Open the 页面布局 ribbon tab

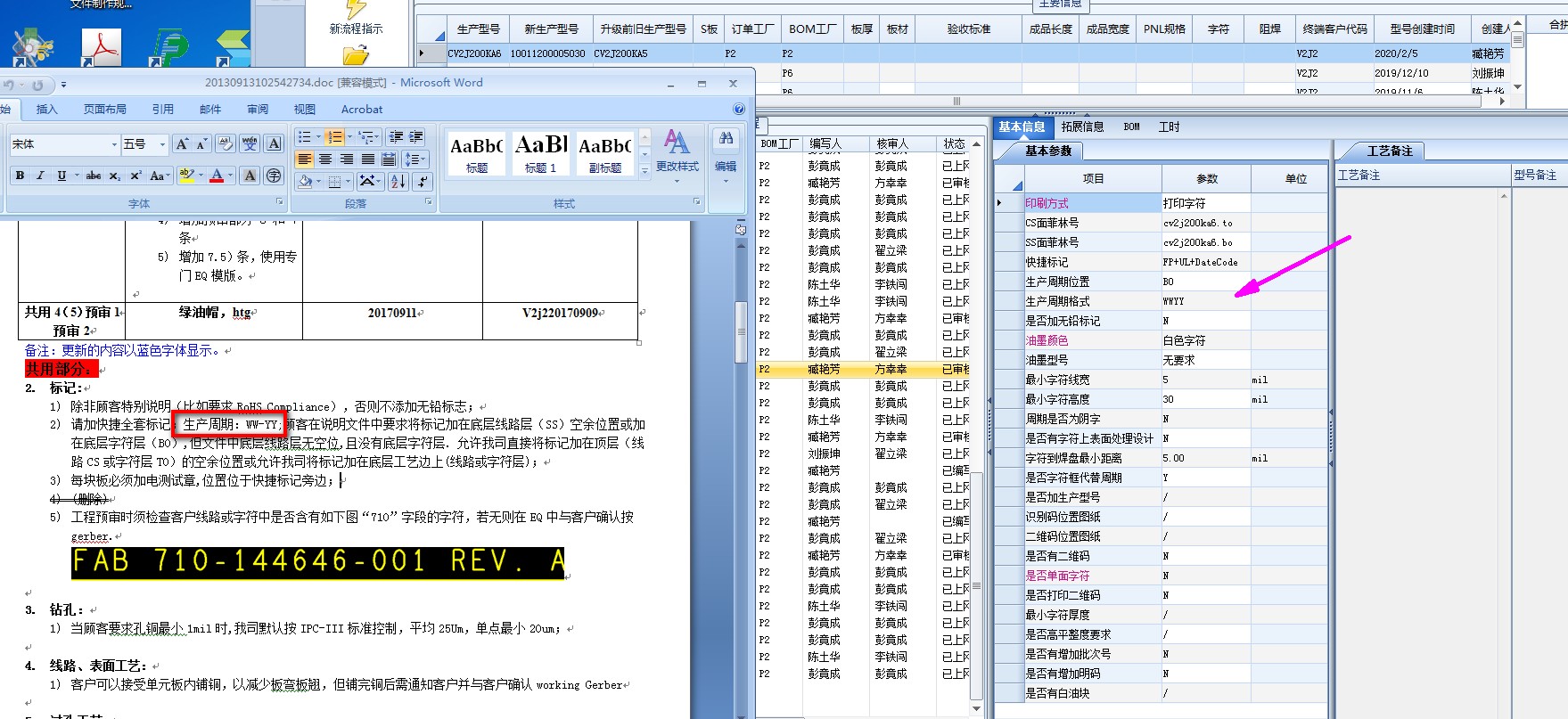pyautogui.click(x=104, y=109)
